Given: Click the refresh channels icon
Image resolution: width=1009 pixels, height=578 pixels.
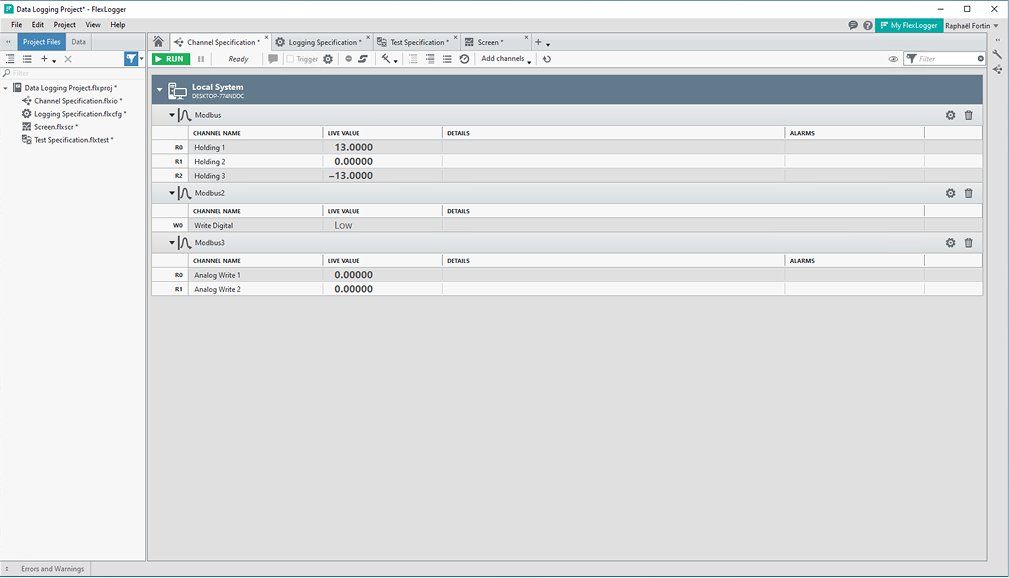Looking at the screenshot, I should (546, 58).
